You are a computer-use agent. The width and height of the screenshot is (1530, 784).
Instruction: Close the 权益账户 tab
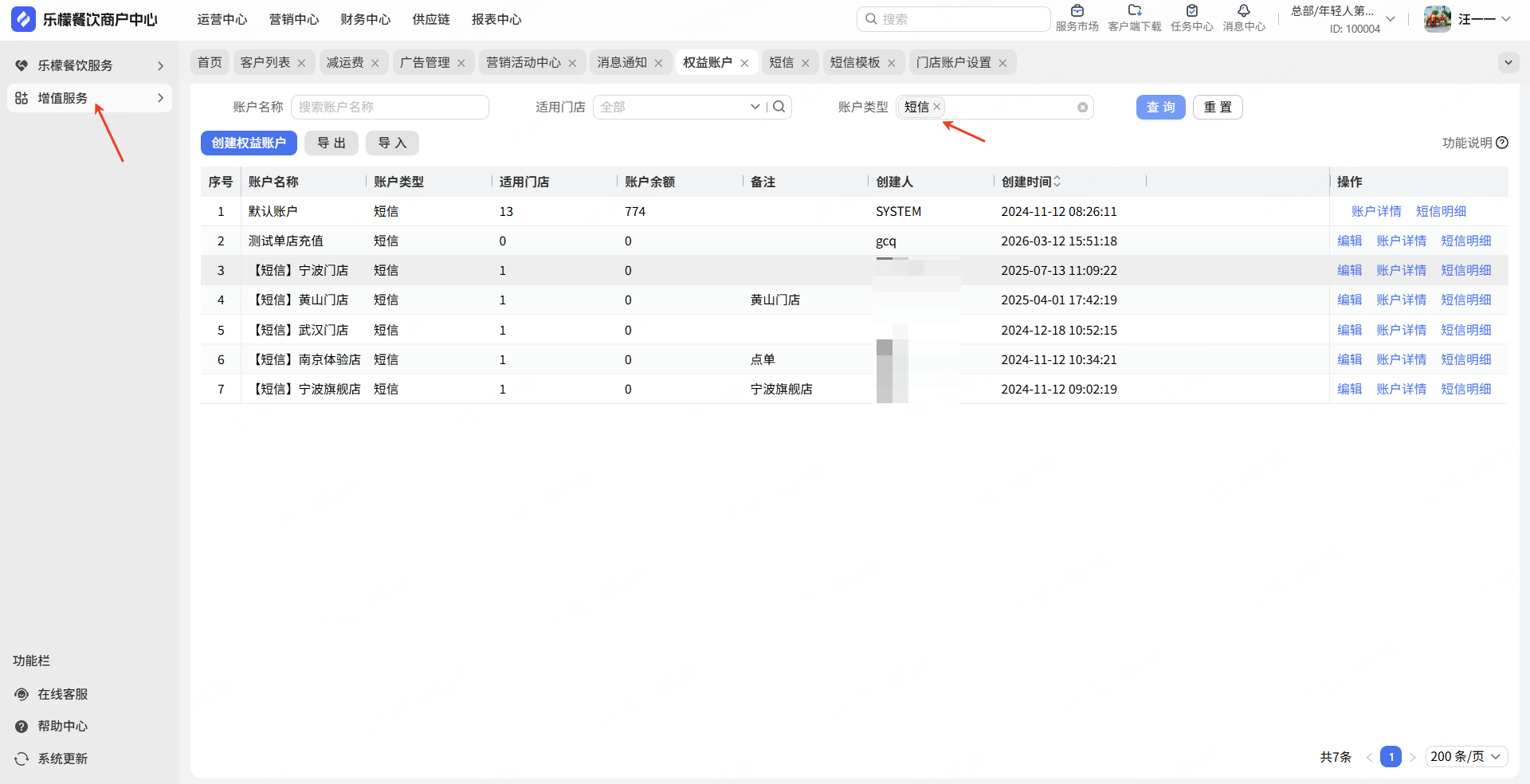click(744, 63)
